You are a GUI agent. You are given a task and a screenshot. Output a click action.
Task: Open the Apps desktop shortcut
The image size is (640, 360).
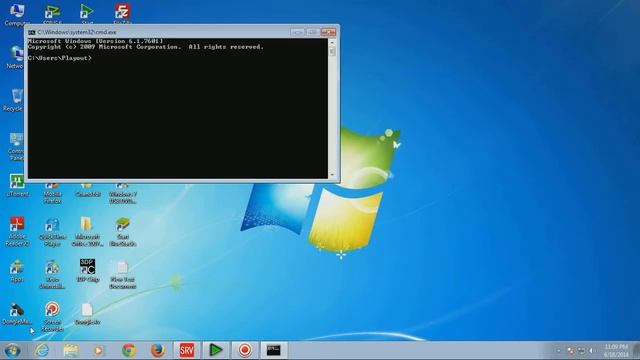pyautogui.click(x=16, y=271)
